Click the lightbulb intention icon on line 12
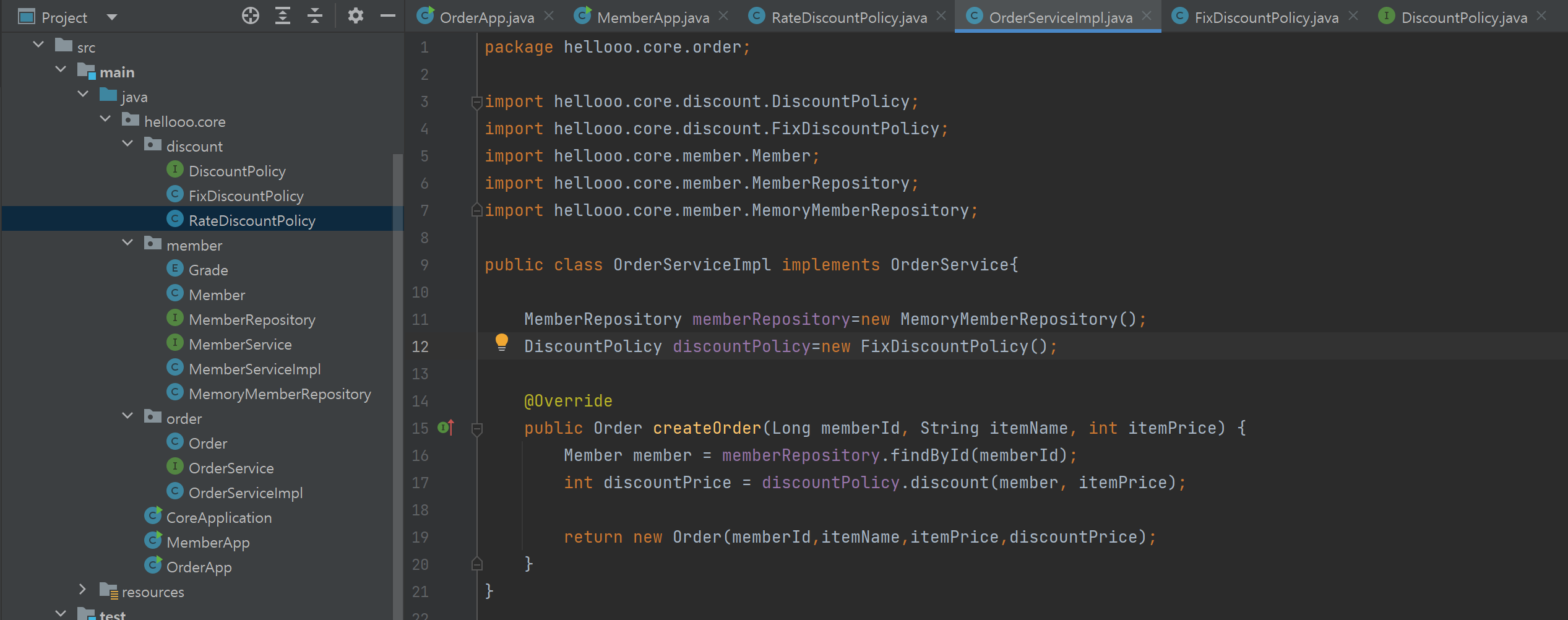 pyautogui.click(x=502, y=343)
